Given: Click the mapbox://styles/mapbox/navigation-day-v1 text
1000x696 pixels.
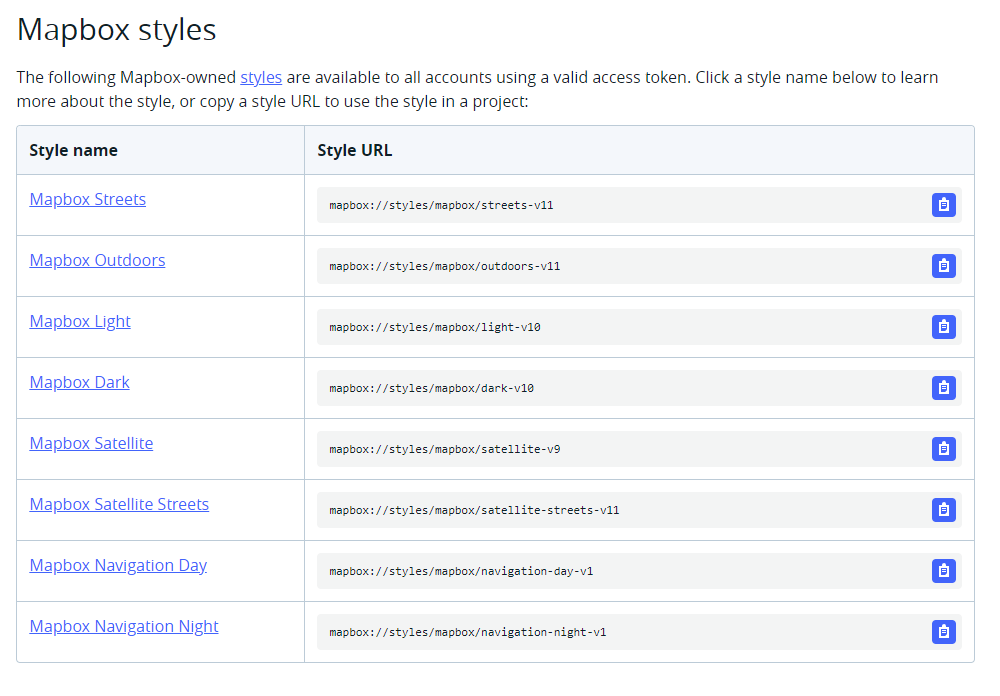Looking at the screenshot, I should pos(461,572).
